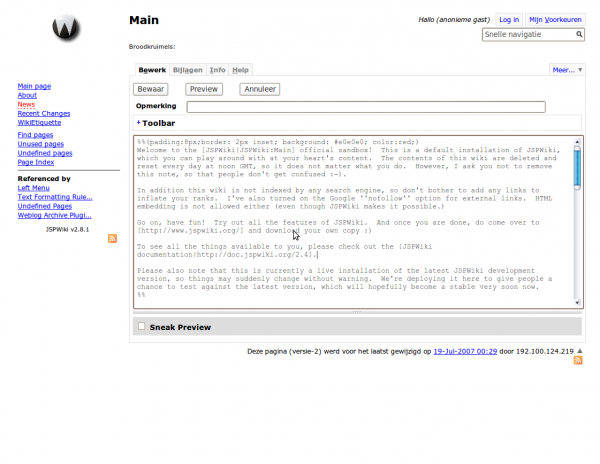
Task: Open the Undefined pages link in menu
Action: click(45, 153)
